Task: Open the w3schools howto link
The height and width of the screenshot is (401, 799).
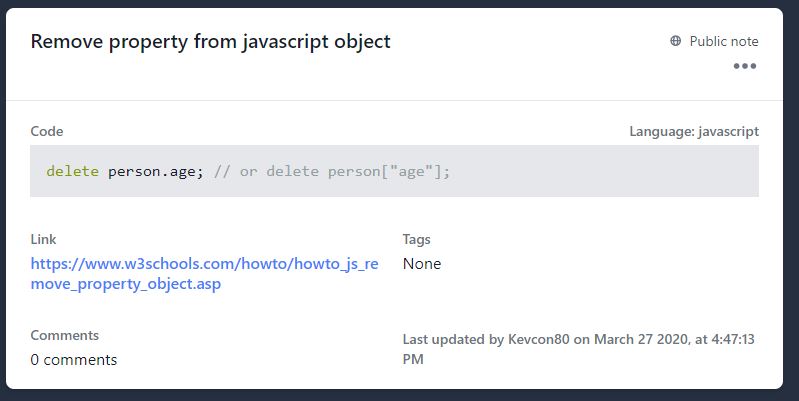Action: (204, 274)
